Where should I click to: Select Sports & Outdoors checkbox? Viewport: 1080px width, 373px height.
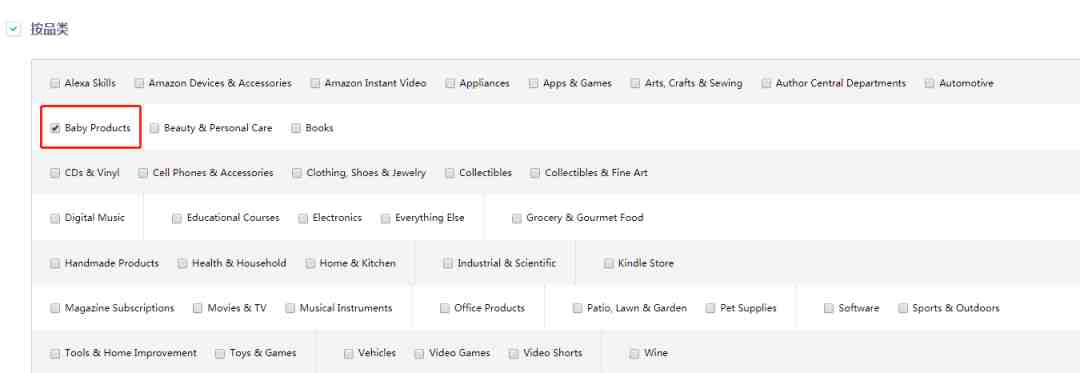click(903, 308)
